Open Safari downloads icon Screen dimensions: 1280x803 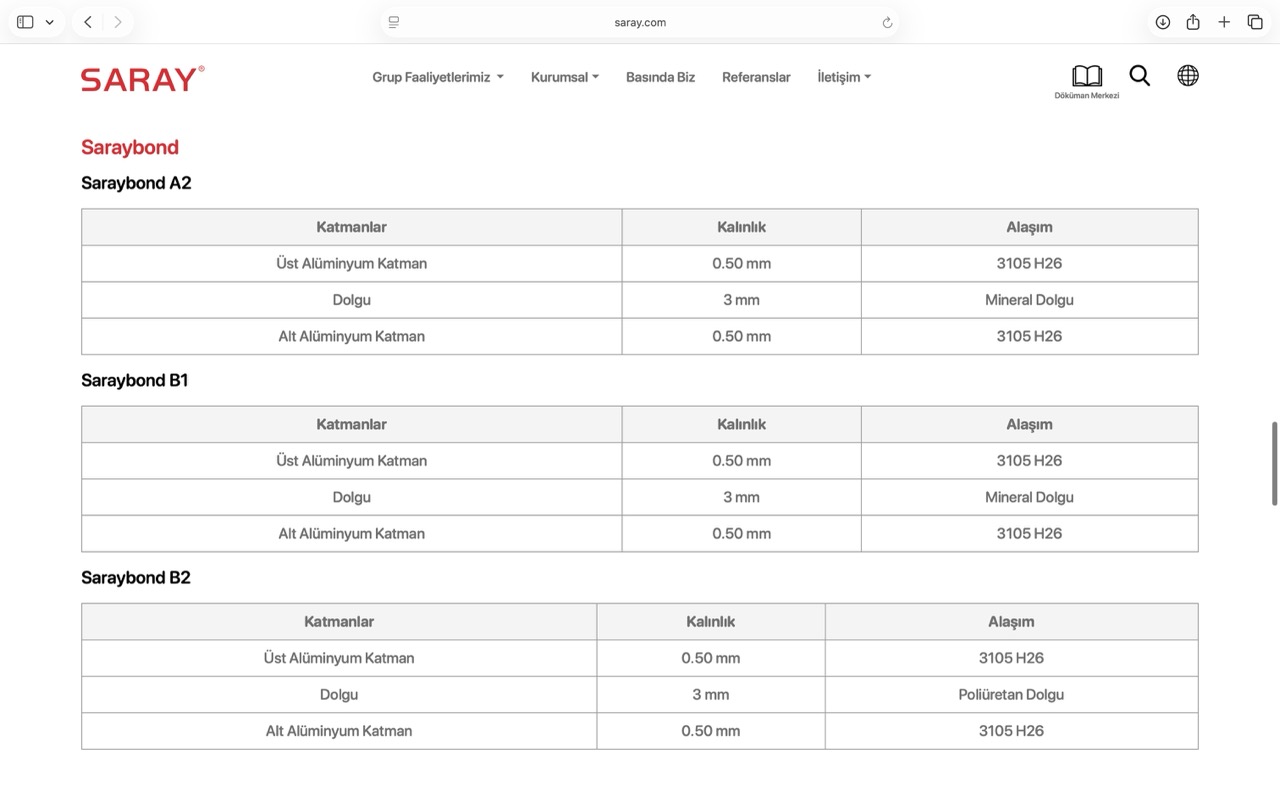coord(1162,22)
